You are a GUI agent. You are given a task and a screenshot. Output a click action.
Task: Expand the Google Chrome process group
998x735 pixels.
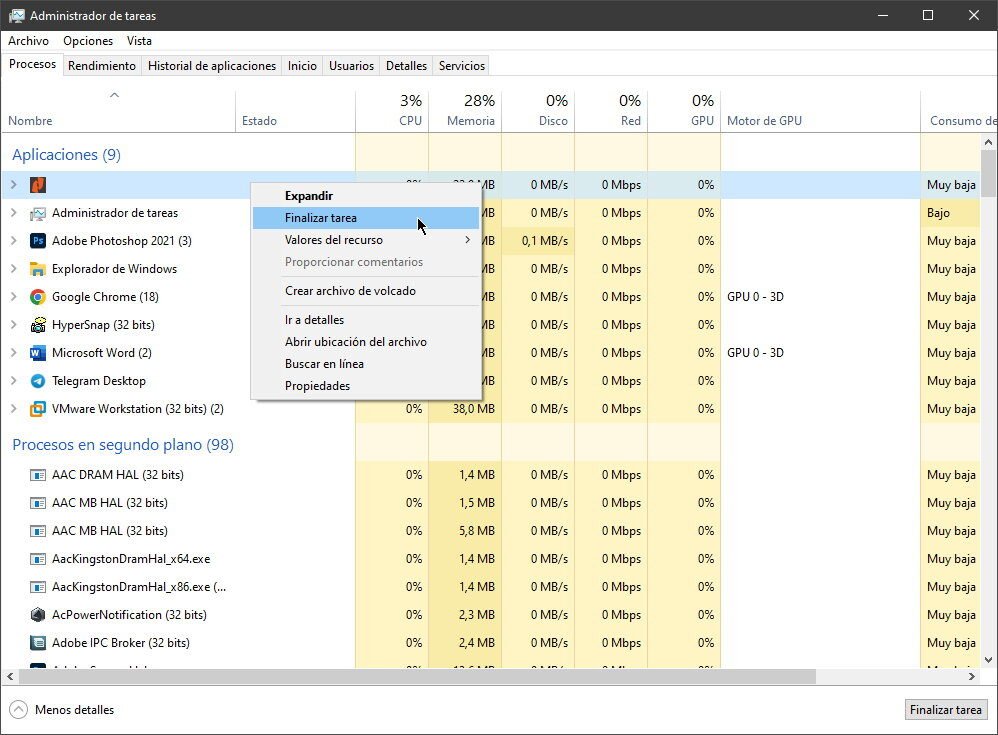(x=14, y=296)
